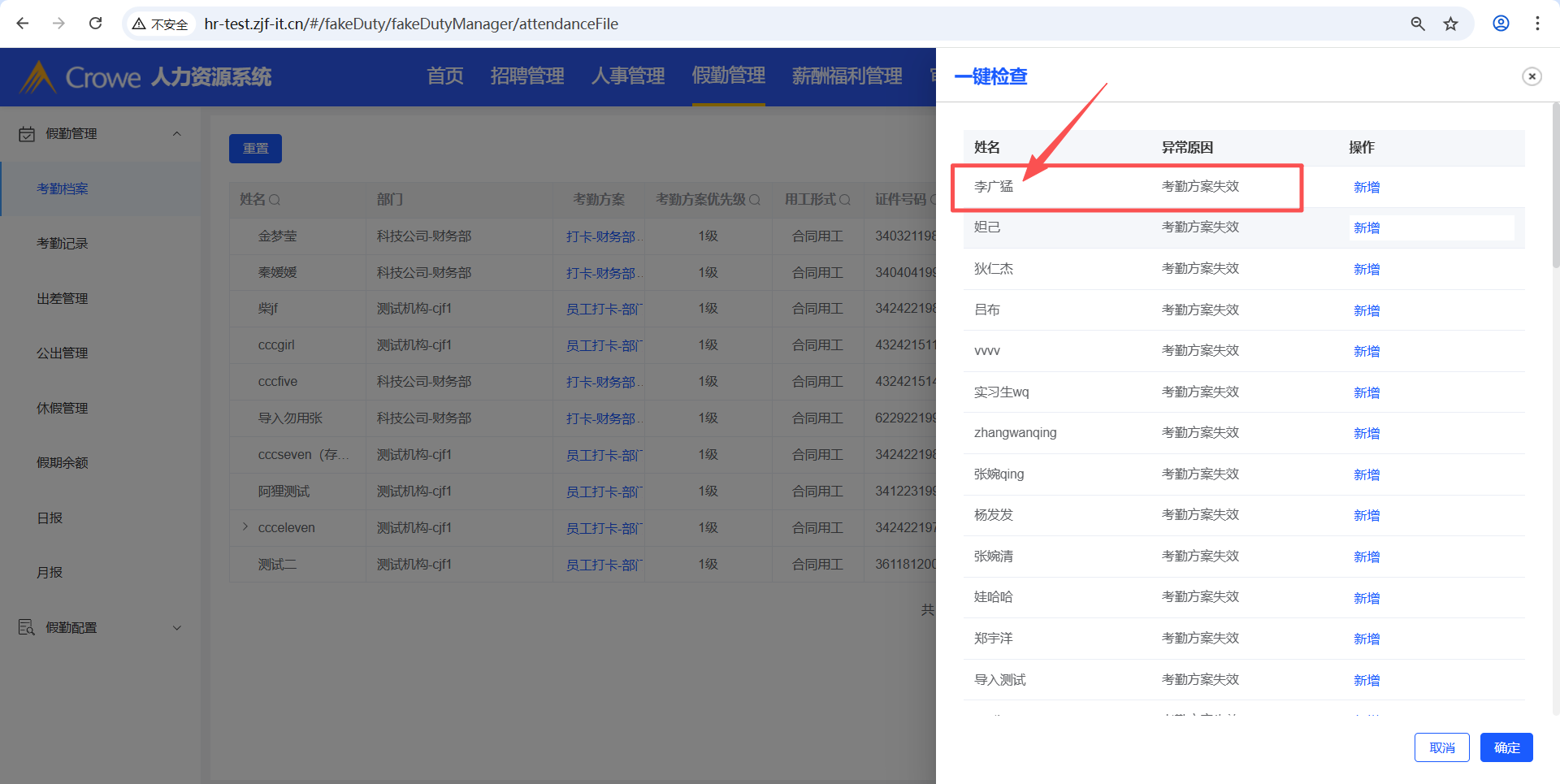Click the browser address bar URL
Screen dimensions: 1560x784
411,24
